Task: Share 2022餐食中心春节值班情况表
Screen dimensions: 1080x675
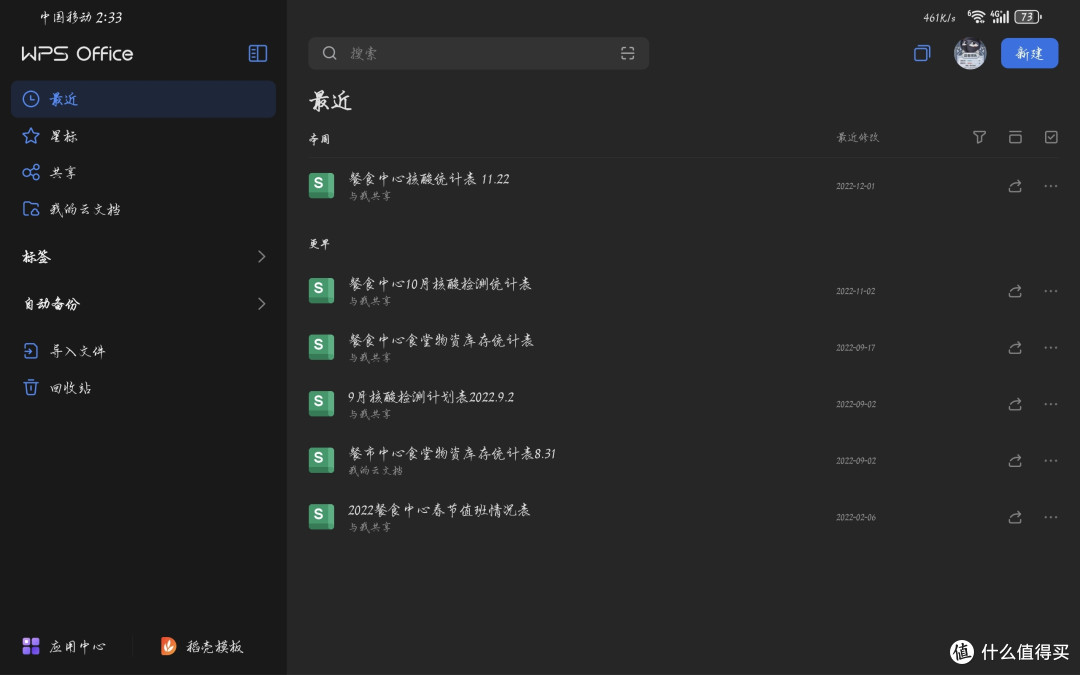Action: [x=1015, y=517]
